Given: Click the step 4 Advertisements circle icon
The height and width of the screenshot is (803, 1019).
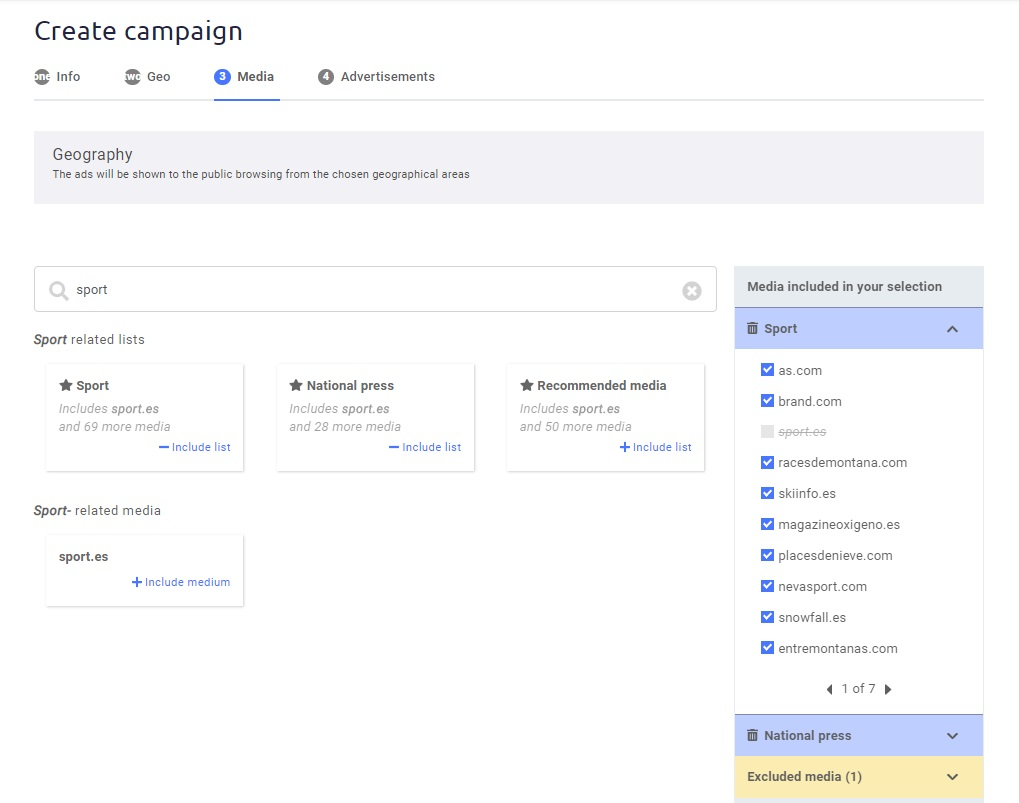Looking at the screenshot, I should tap(326, 77).
